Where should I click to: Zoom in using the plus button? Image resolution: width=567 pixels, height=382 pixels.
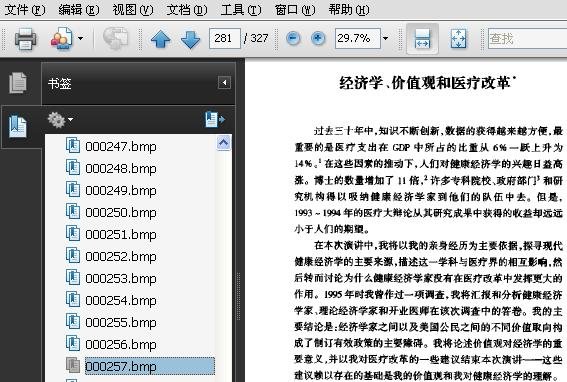pyautogui.click(x=318, y=38)
